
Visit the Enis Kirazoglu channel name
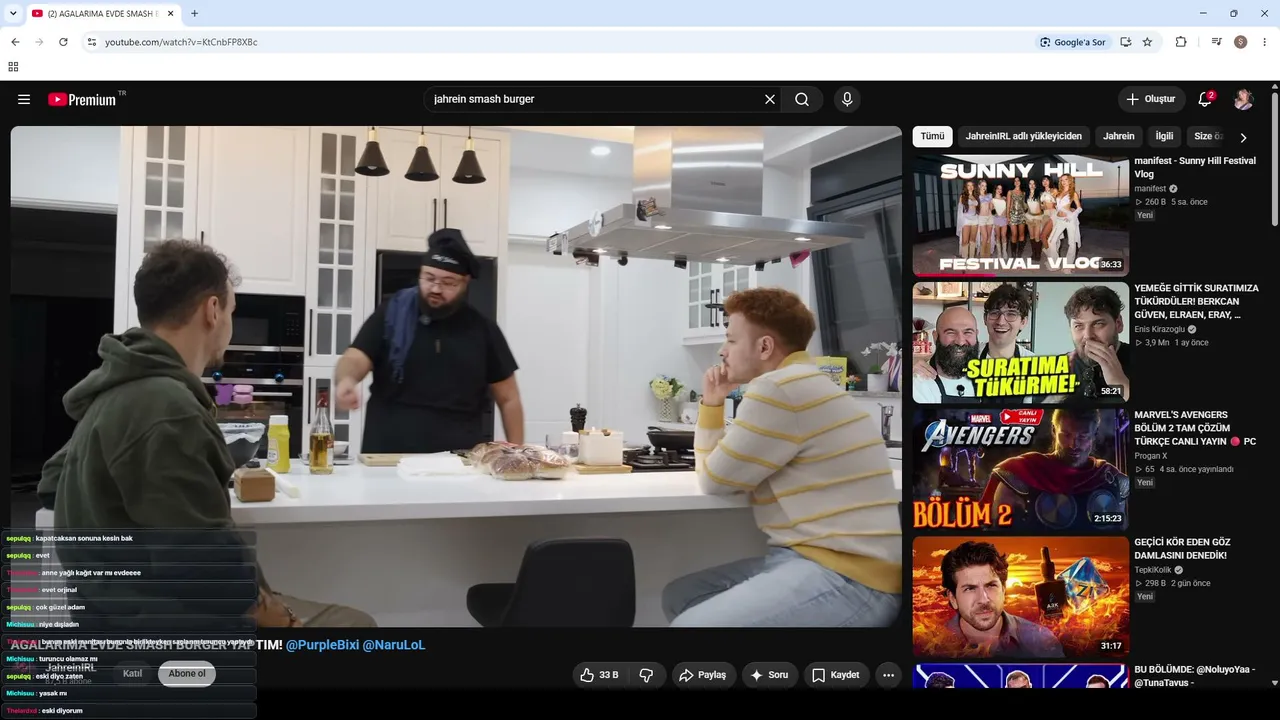pyautogui.click(x=1159, y=329)
